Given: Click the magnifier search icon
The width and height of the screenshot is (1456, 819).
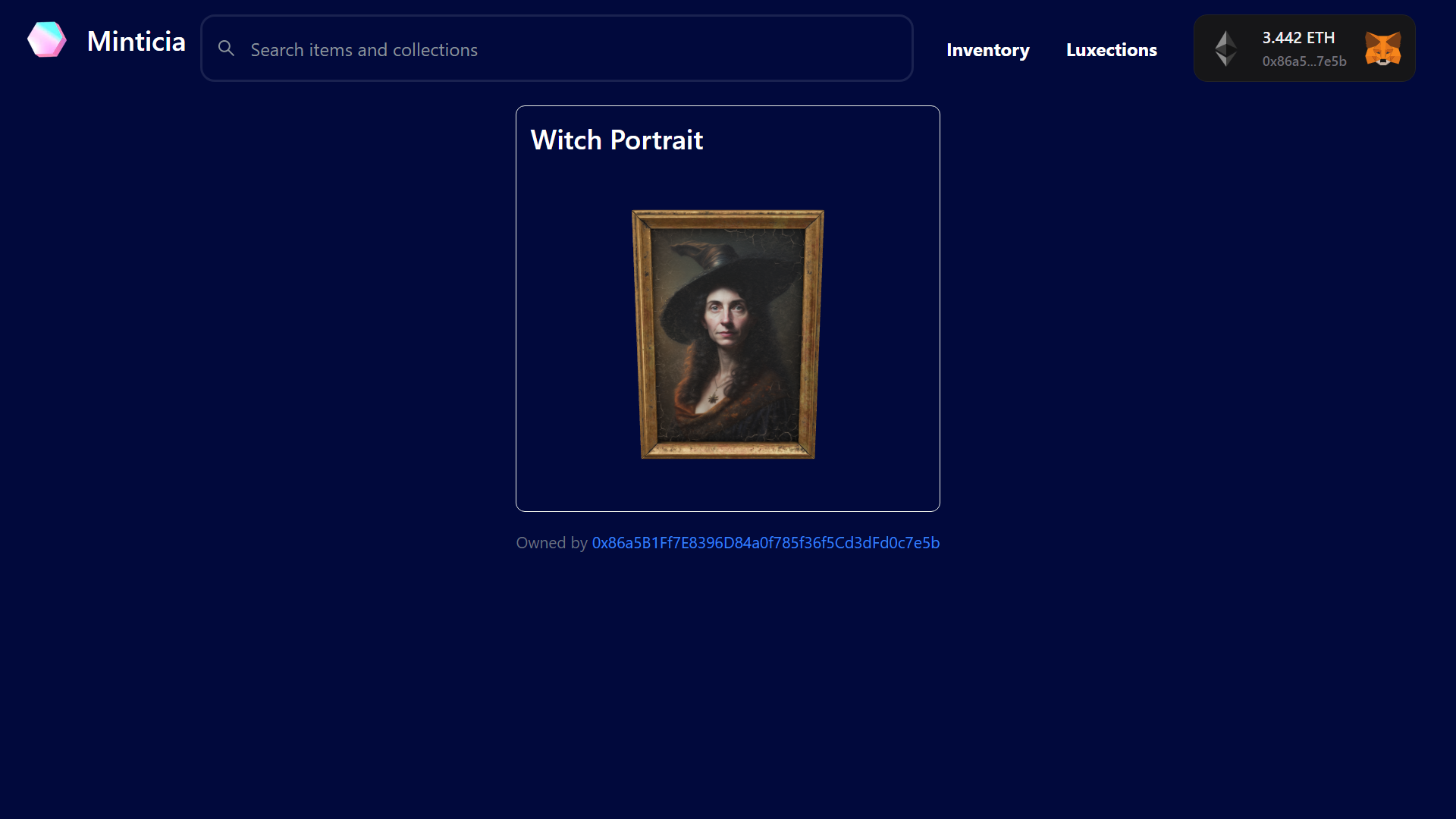Looking at the screenshot, I should pos(226,49).
